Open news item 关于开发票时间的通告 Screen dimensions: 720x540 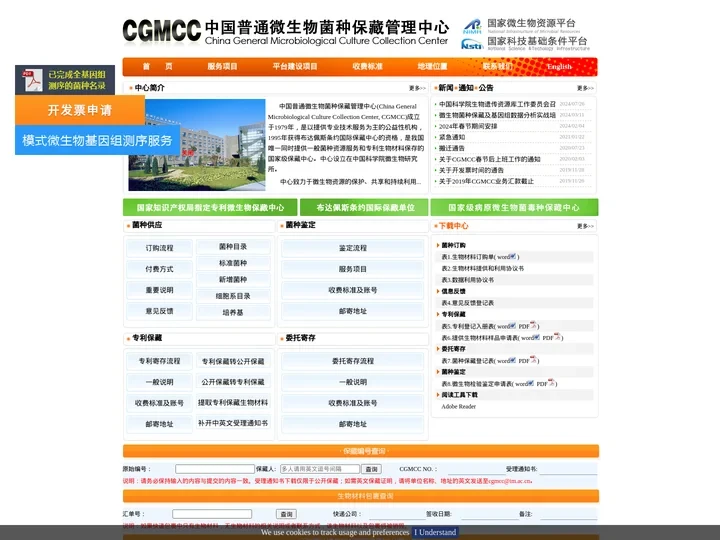471,170
